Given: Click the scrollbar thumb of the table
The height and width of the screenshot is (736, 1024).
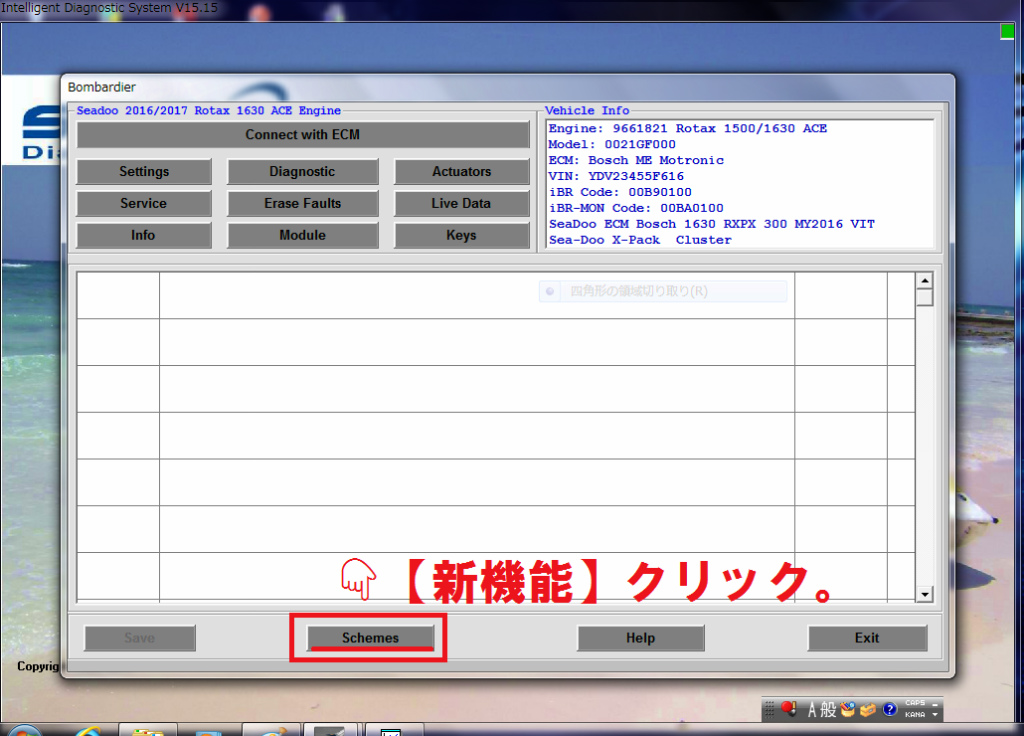Looking at the screenshot, I should click(x=924, y=298).
